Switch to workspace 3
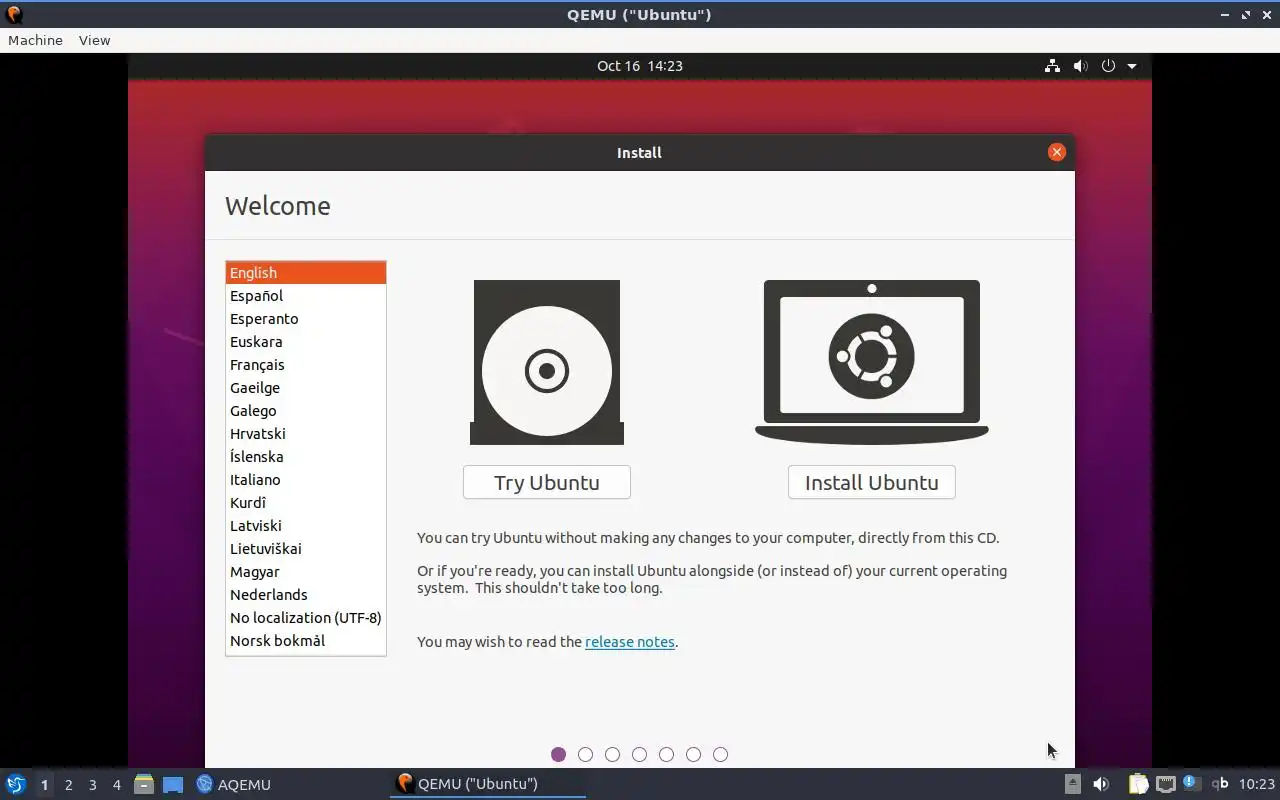The width and height of the screenshot is (1280, 800). [x=92, y=785]
